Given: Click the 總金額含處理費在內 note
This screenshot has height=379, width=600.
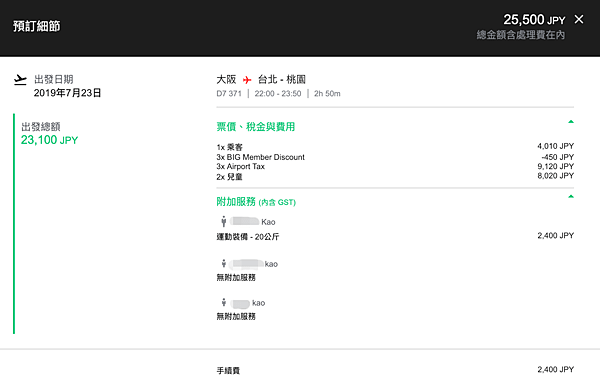Looking at the screenshot, I should [521, 35].
